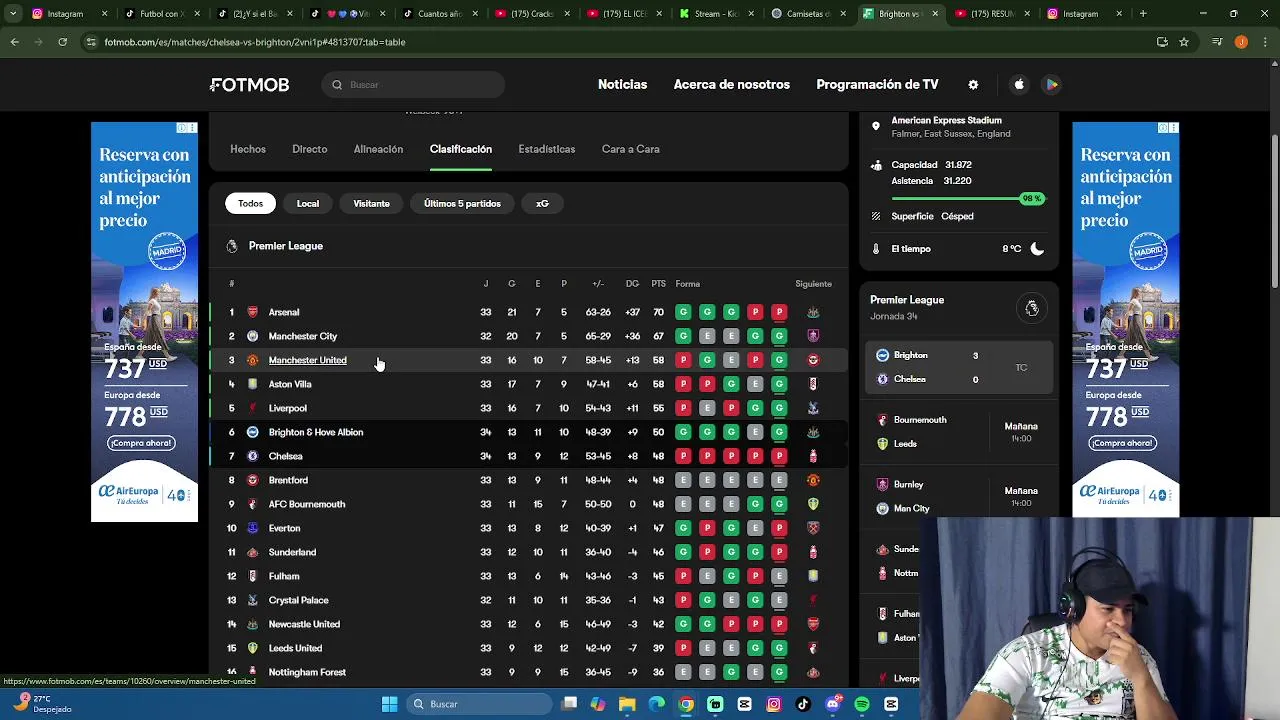Image resolution: width=1280 pixels, height=720 pixels.
Task: Open Noticias in top navigation
Action: [x=622, y=85]
